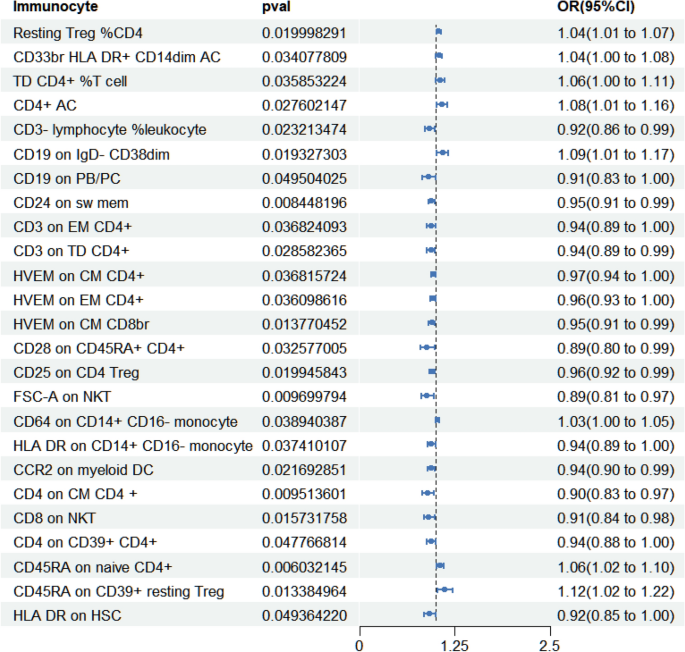The height and width of the screenshot is (652, 685).
Task: Click the 1.25 axis tick label
Action: click(454, 645)
